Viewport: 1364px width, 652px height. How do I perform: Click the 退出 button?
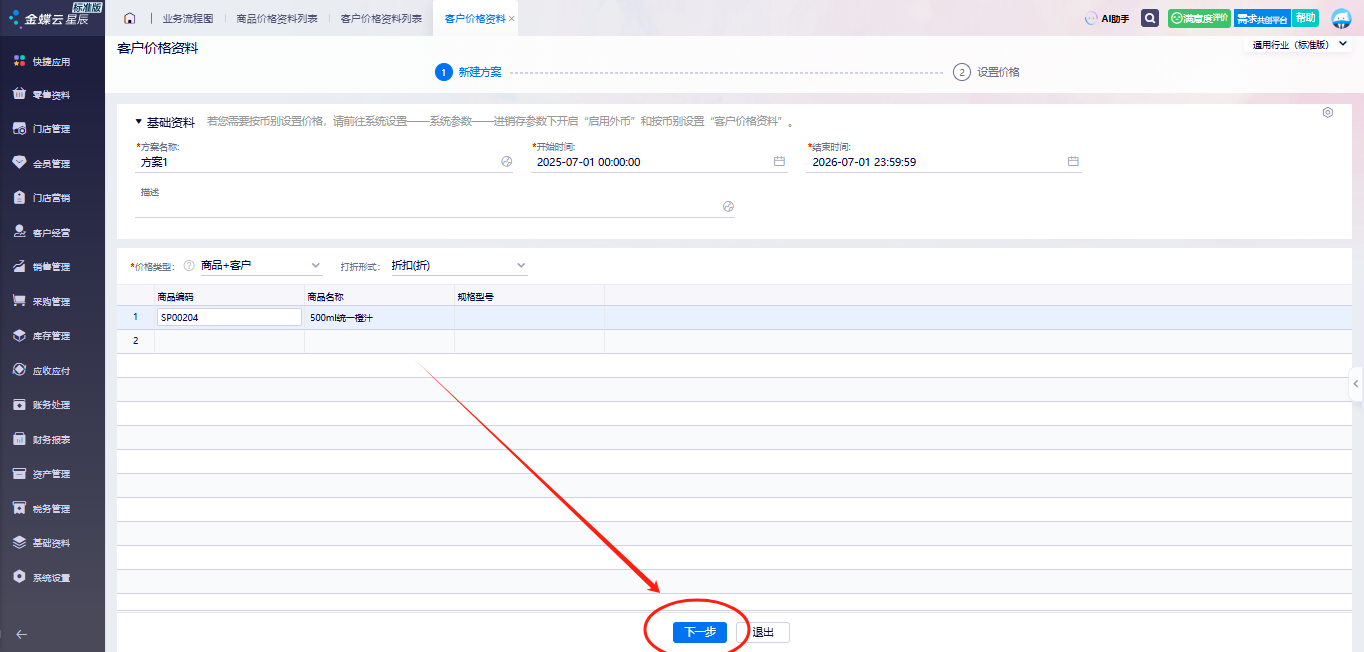(763, 632)
